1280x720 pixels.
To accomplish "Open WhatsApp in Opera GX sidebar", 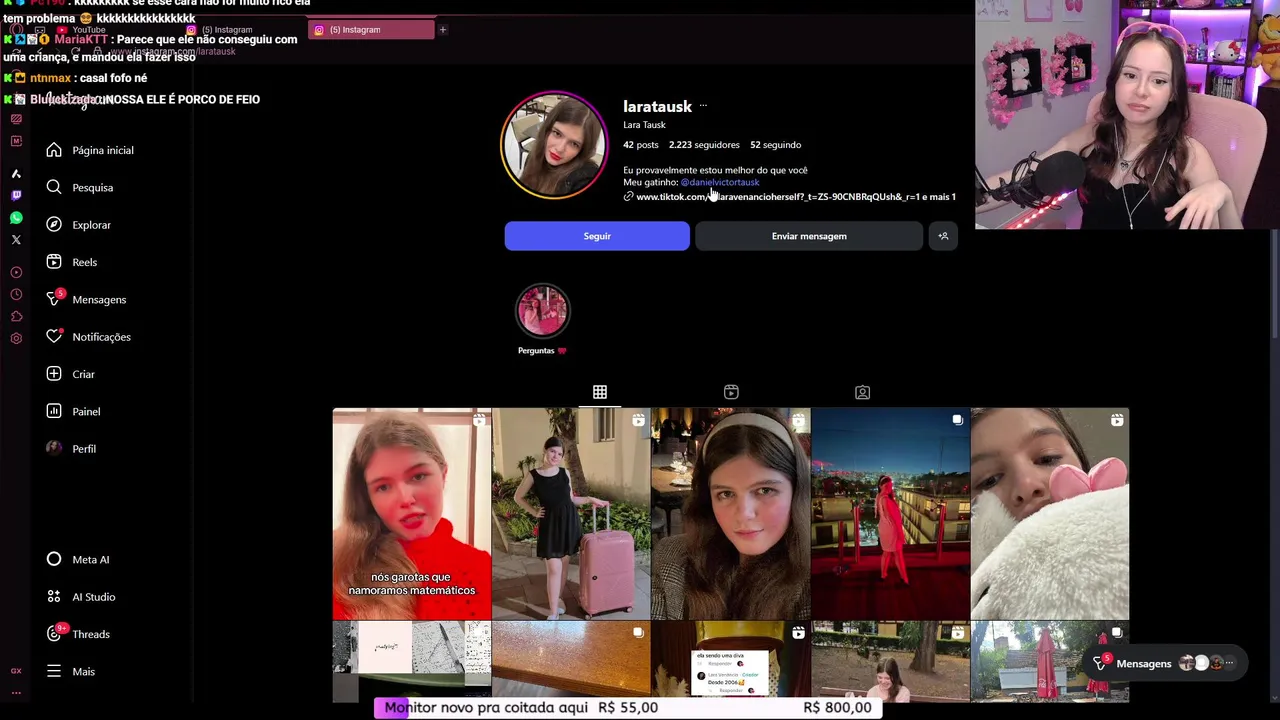I will [16, 217].
